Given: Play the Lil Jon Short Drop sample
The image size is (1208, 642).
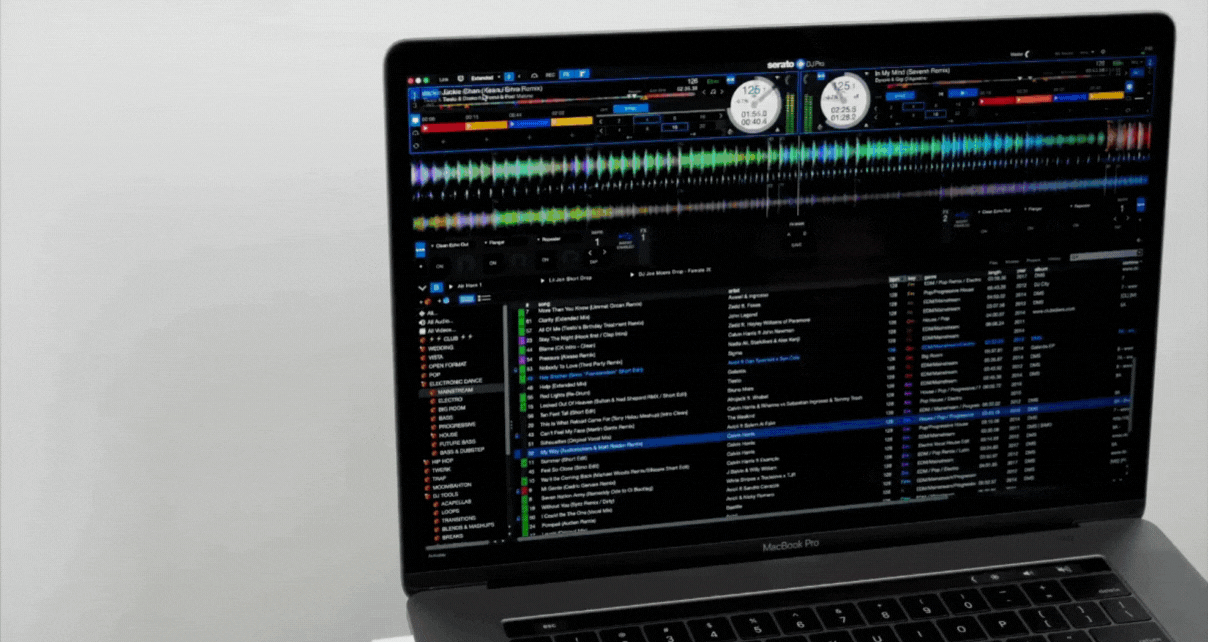Looking at the screenshot, I should 542,280.
